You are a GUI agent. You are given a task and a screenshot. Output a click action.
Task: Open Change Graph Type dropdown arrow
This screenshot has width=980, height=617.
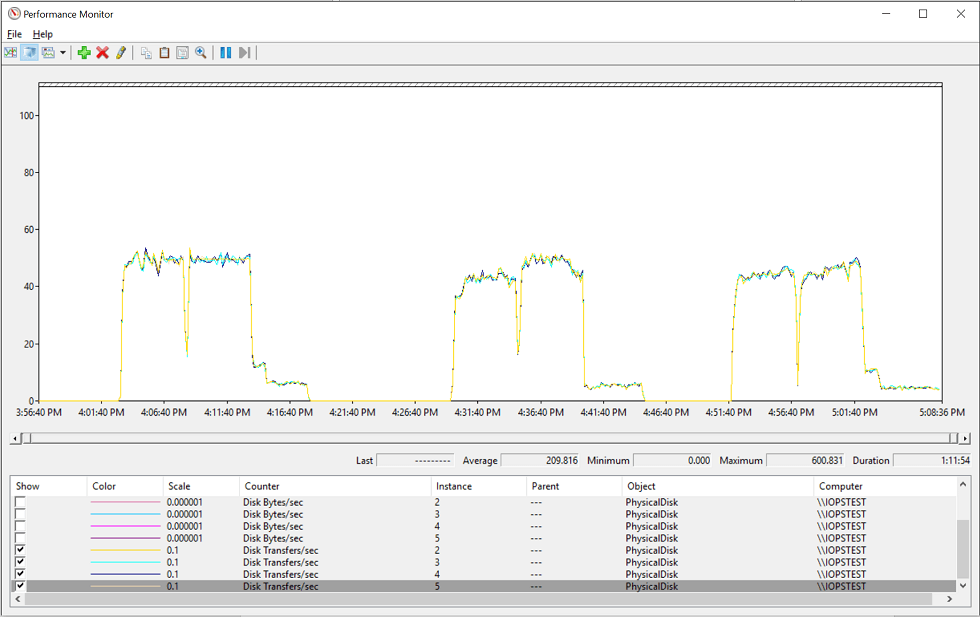click(63, 53)
